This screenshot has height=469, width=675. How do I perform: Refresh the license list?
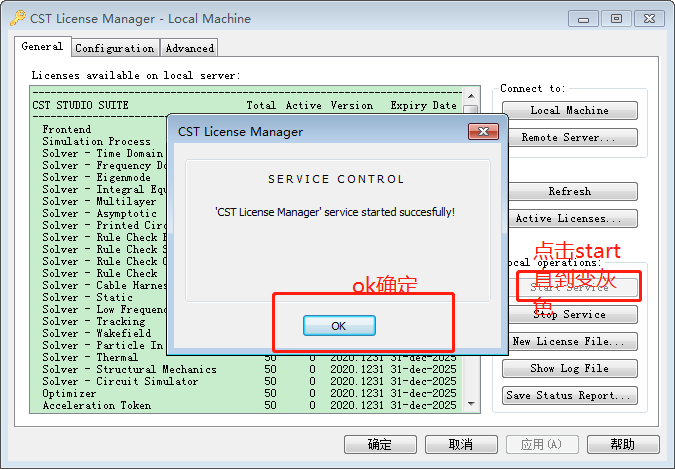(x=573, y=191)
